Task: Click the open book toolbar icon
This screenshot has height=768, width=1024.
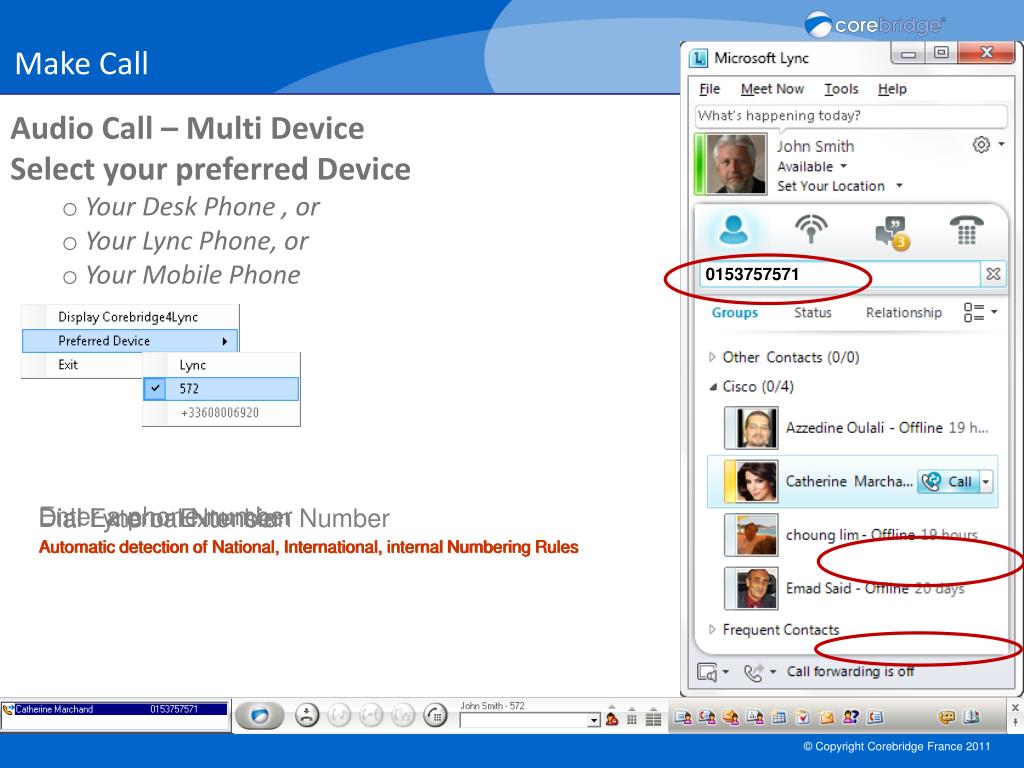Action: point(971,717)
